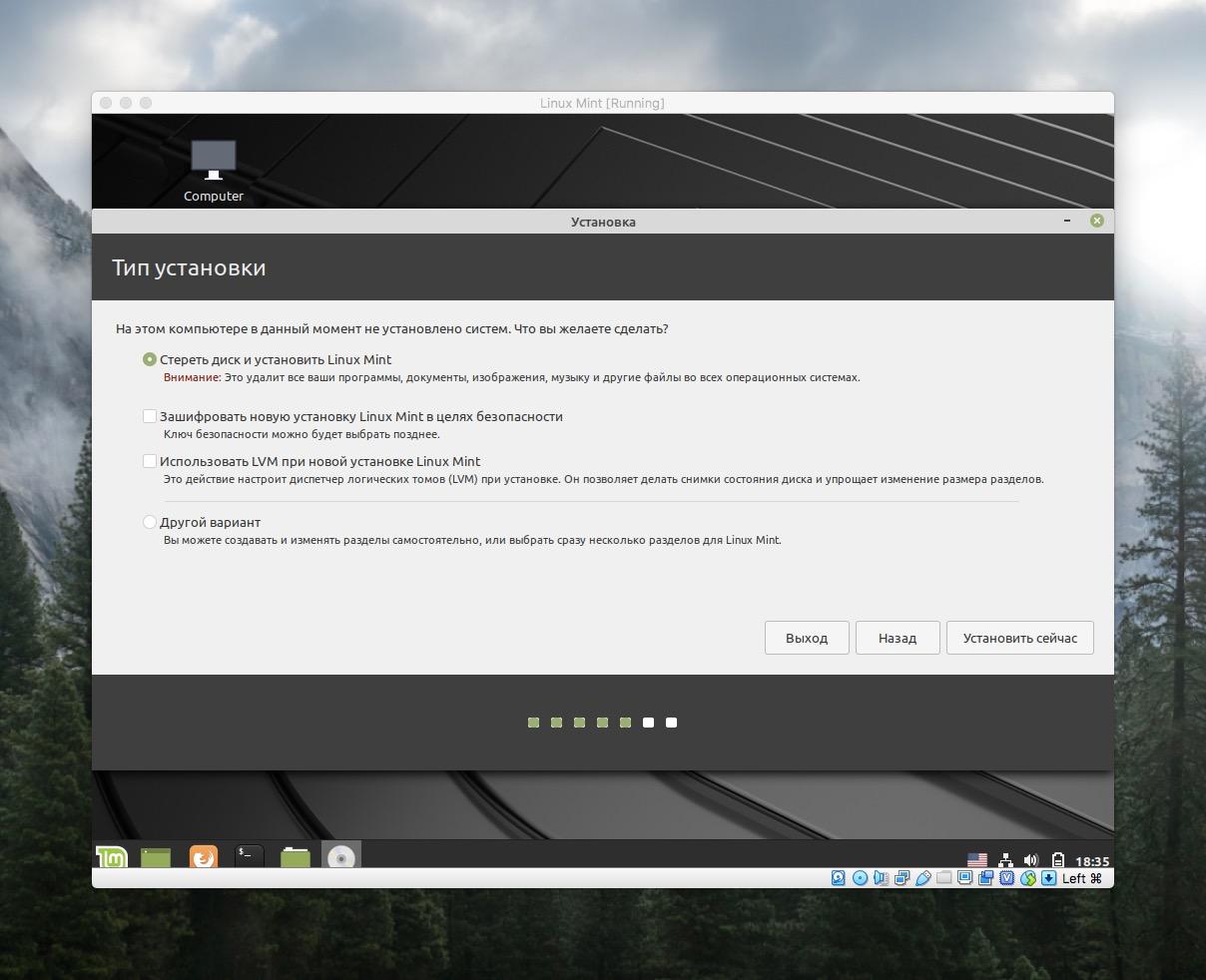This screenshot has height=980, width=1206.
Task: Open the Linux Mint start menu
Action: click(x=111, y=856)
